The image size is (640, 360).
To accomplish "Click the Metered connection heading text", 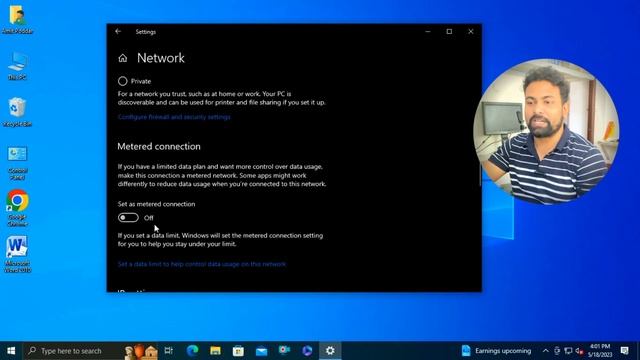I will coord(159,147).
